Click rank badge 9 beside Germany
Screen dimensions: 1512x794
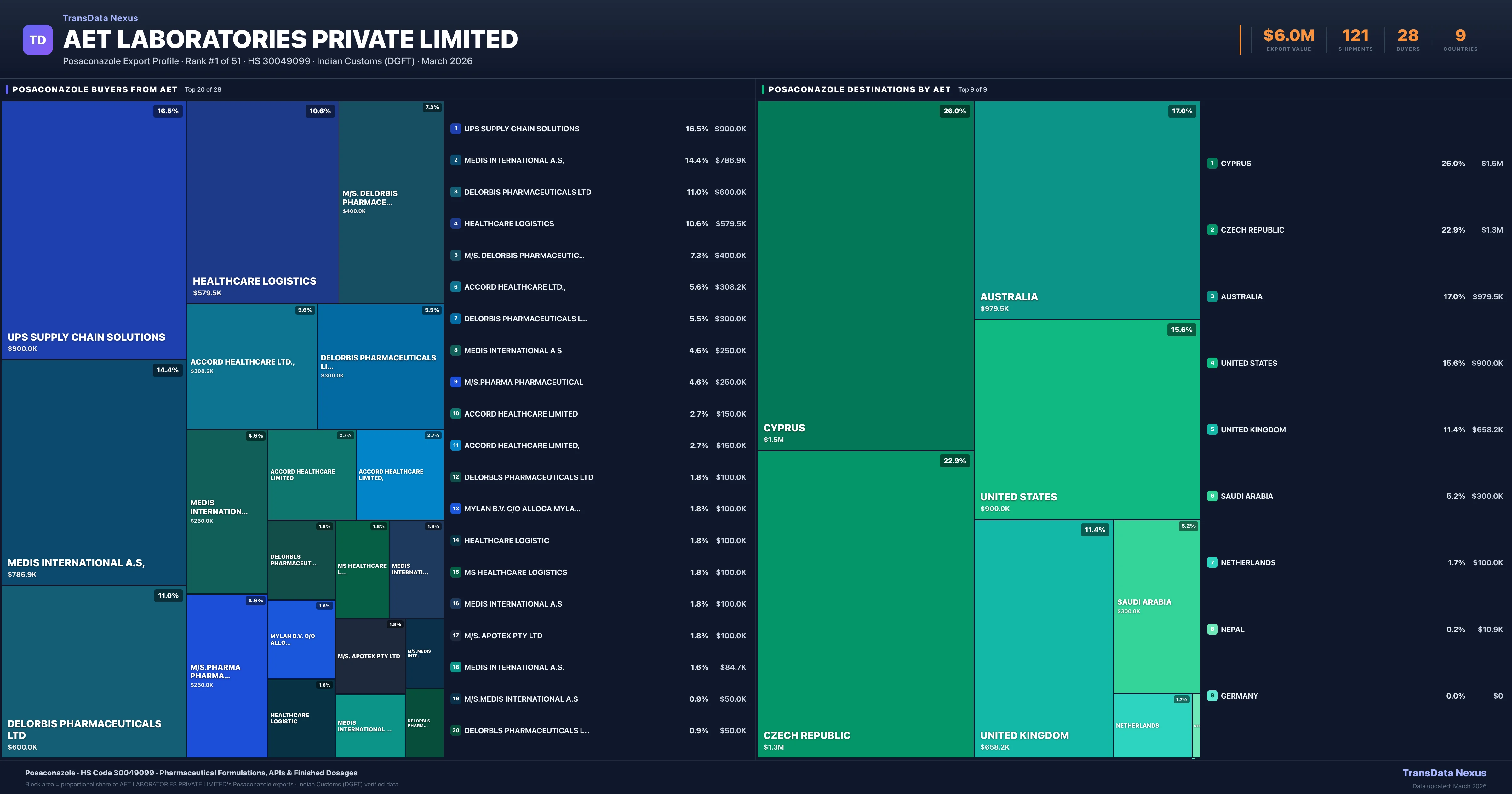coord(1212,695)
